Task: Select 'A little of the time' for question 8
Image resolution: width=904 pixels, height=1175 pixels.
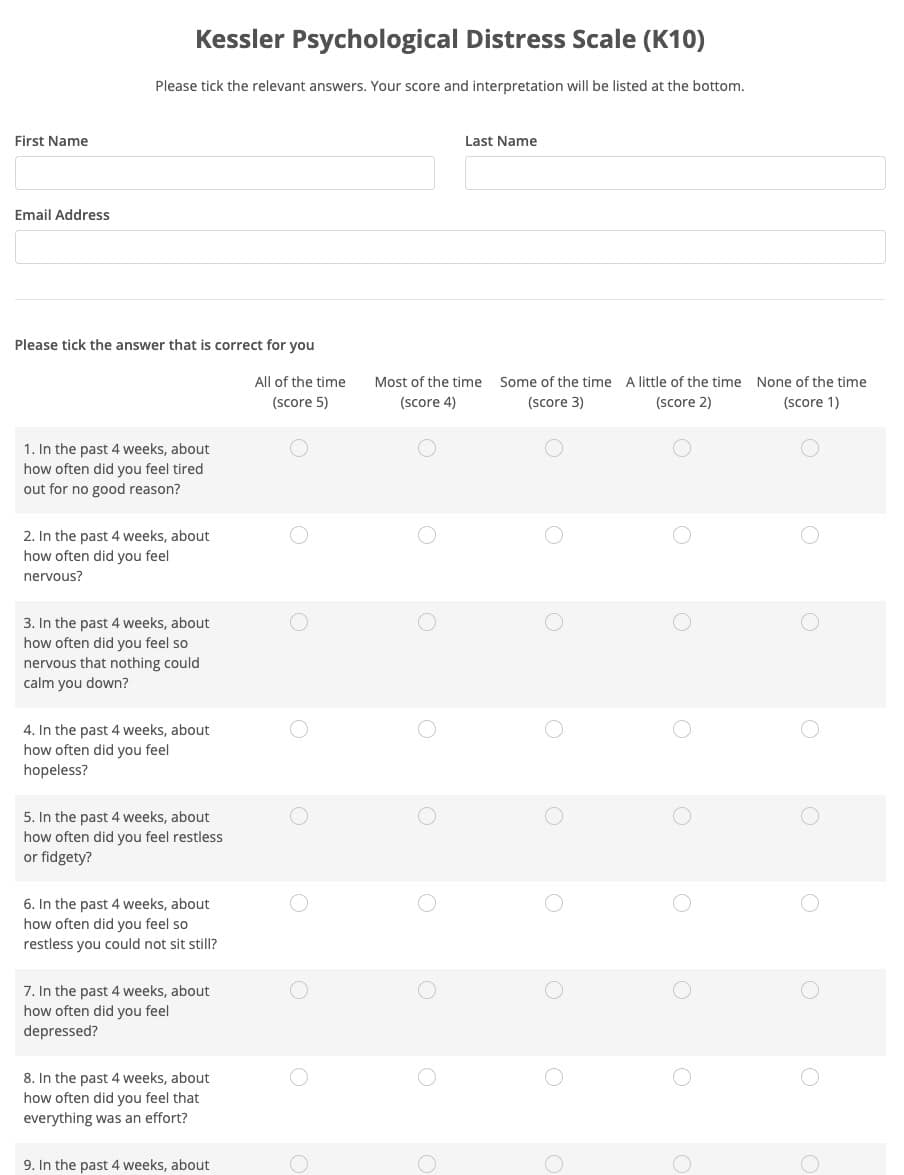Action: pyautogui.click(x=682, y=1077)
